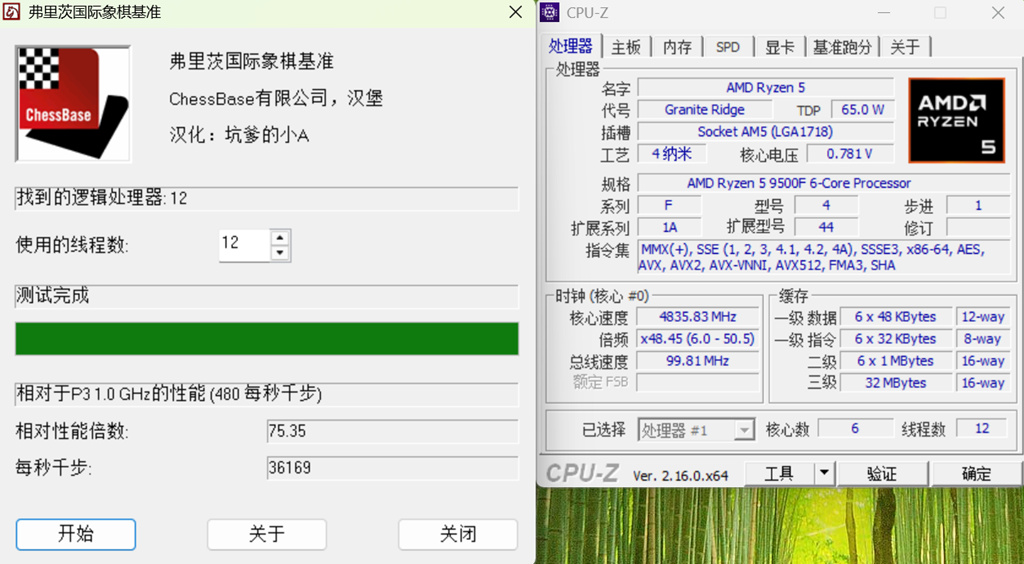Click the TDP value 65.0 W
Screen dimensions: 1024x564
862,110
